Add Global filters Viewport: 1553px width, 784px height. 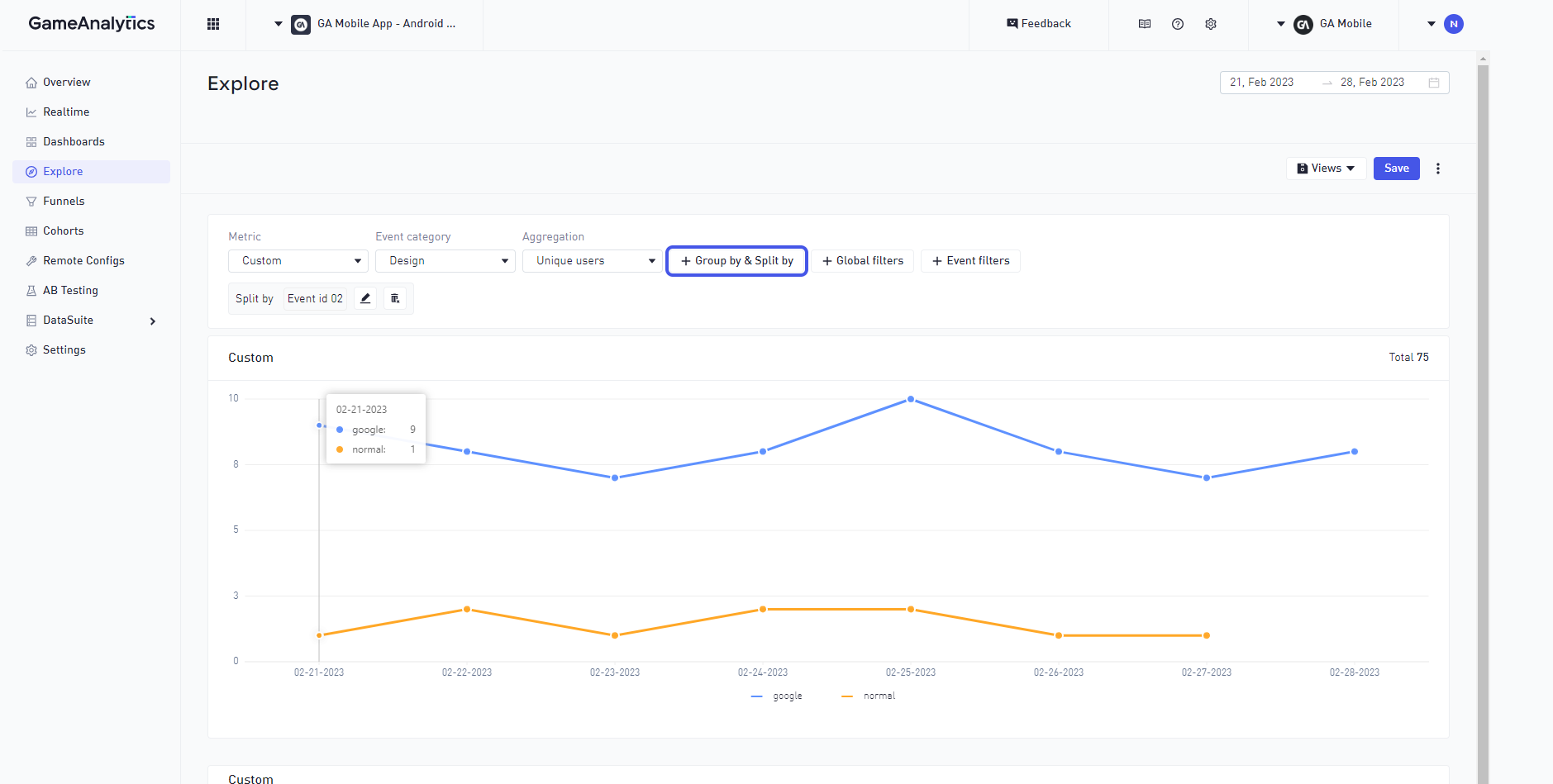[863, 261]
